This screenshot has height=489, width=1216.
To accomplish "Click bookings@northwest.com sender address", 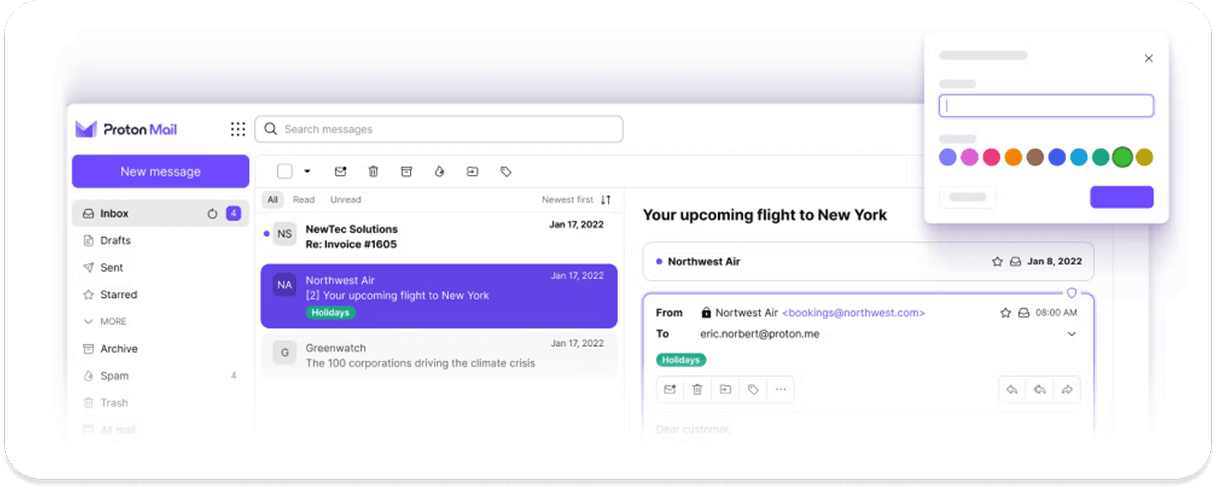I will coord(853,313).
